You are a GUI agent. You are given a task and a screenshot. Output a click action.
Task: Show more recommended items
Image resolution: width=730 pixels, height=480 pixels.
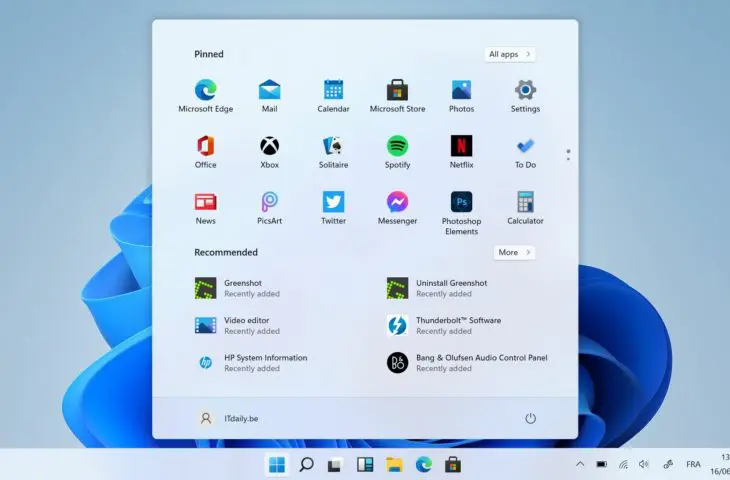coord(514,252)
